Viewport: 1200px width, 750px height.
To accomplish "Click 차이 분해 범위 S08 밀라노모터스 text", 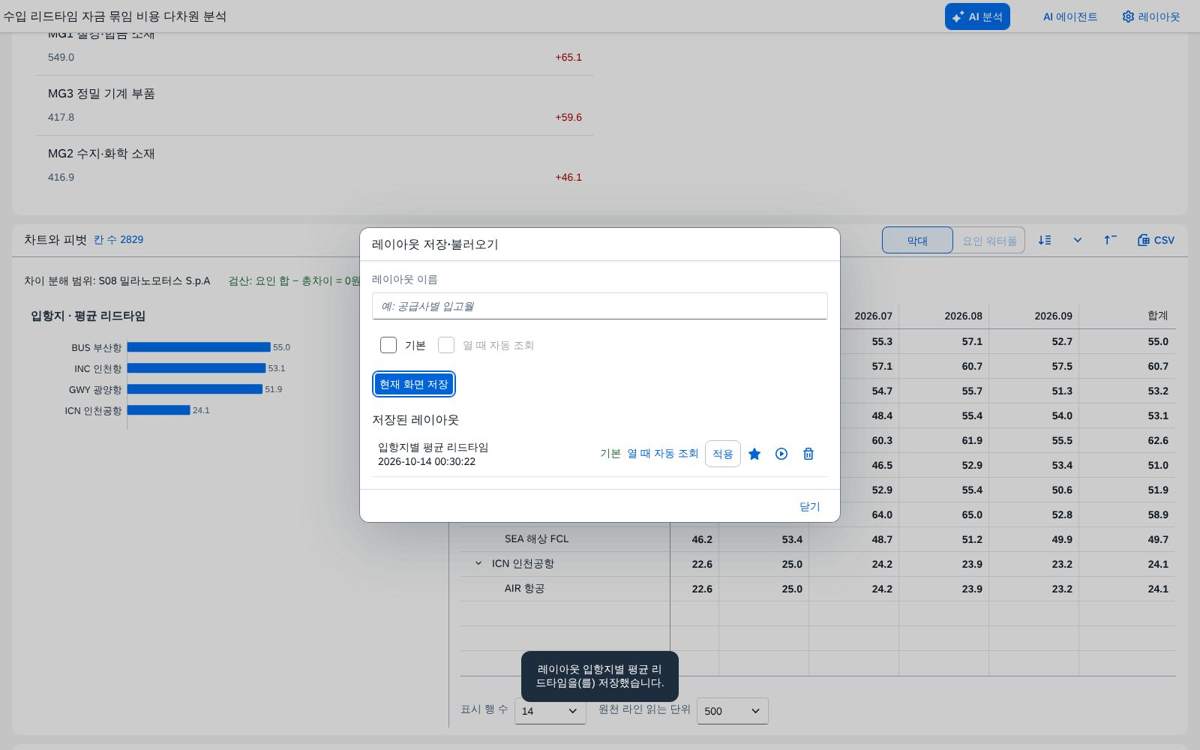I will coord(117,281).
